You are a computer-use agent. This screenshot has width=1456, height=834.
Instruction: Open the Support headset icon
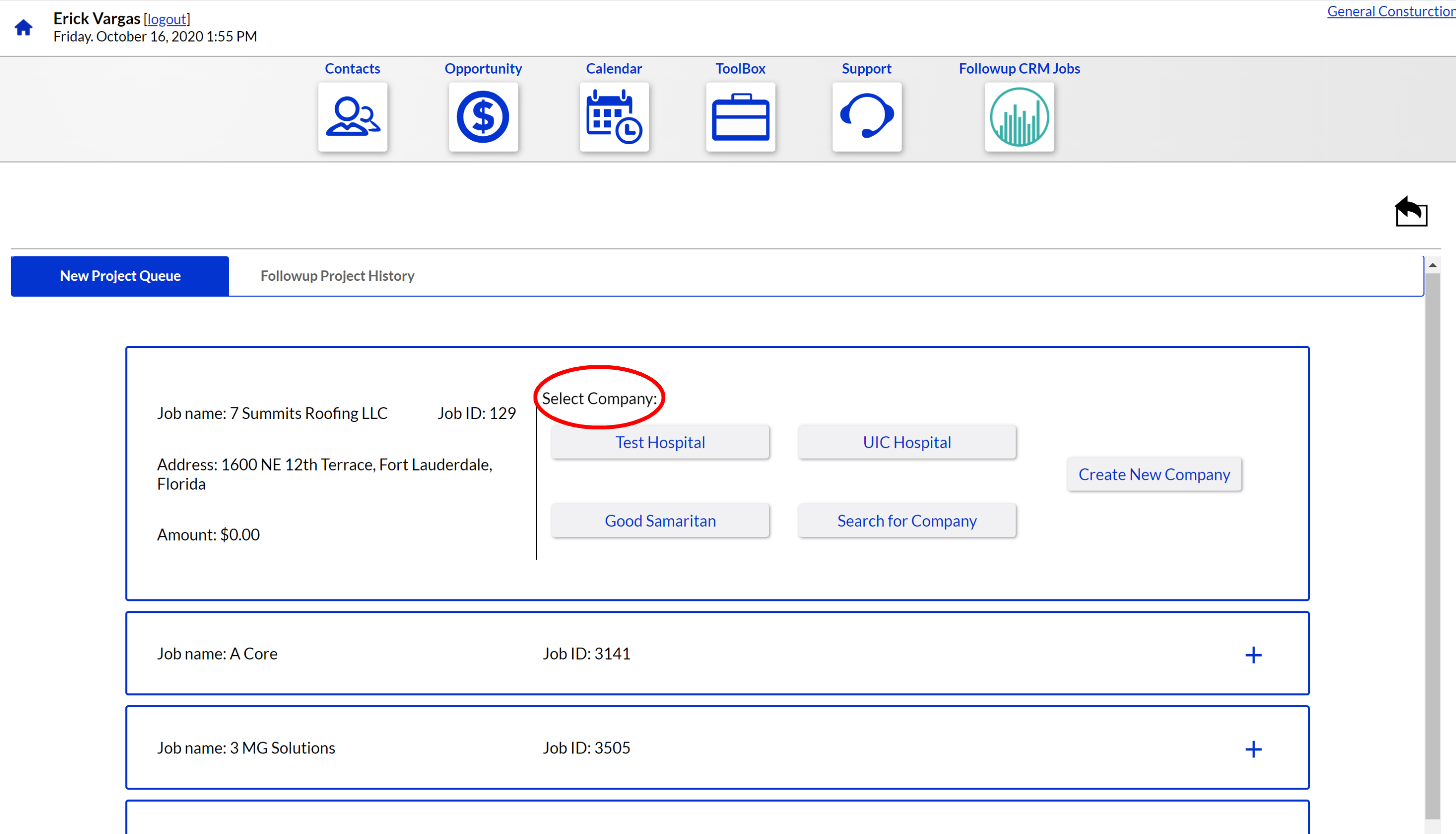[866, 117]
